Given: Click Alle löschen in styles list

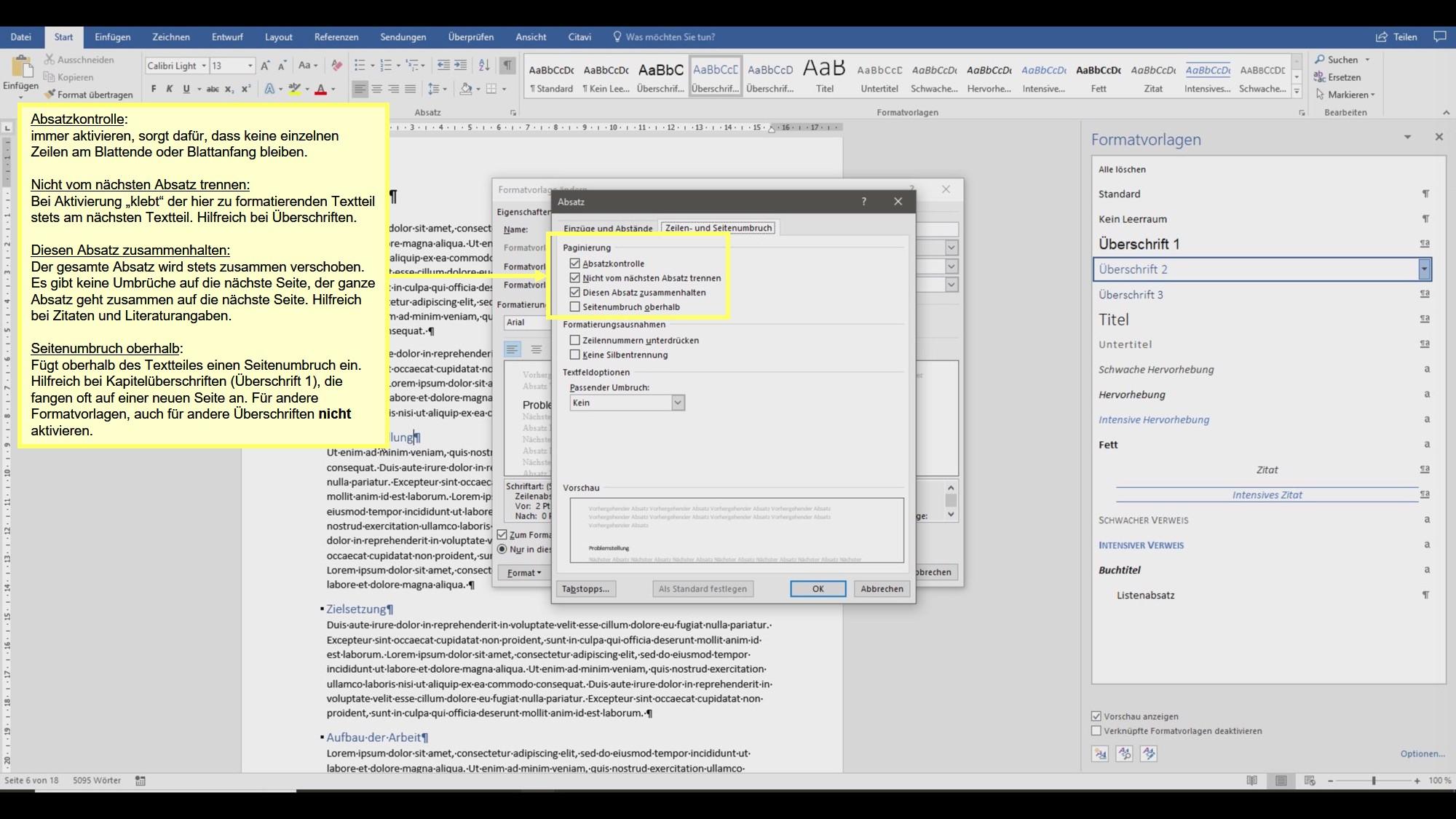Looking at the screenshot, I should tap(1122, 170).
